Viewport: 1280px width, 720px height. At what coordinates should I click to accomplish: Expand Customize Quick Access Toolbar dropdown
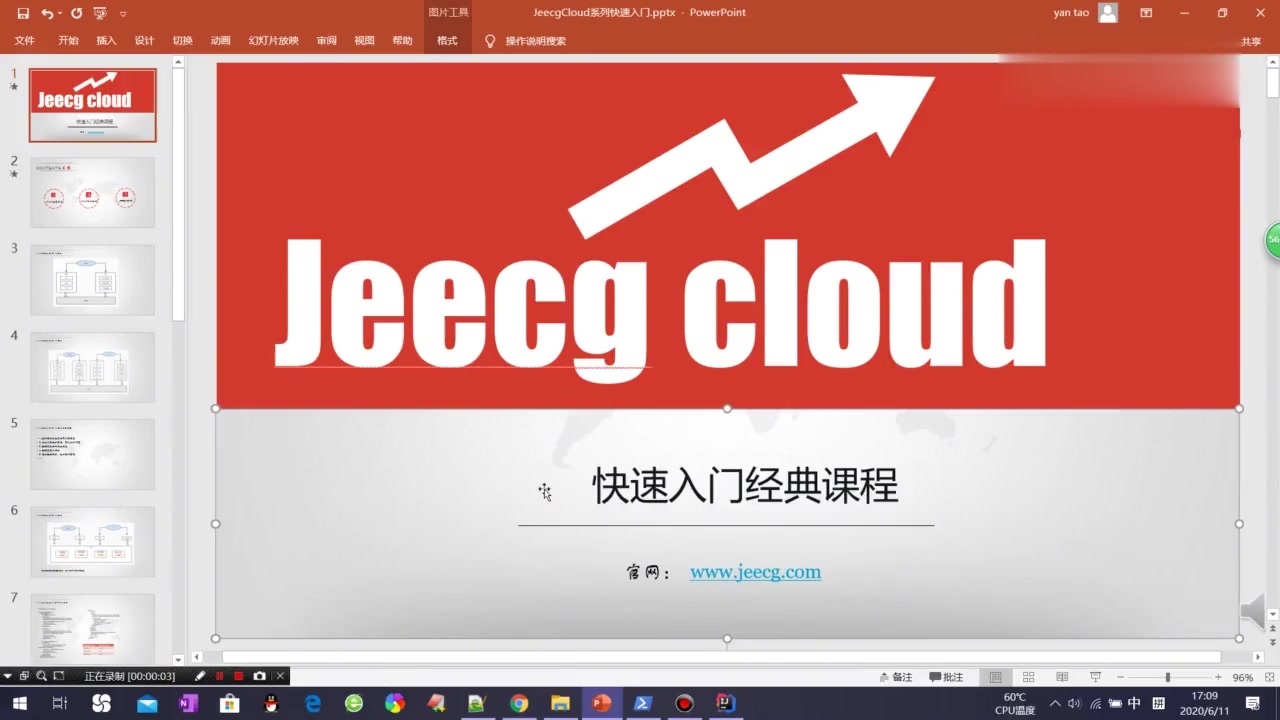[x=123, y=14]
